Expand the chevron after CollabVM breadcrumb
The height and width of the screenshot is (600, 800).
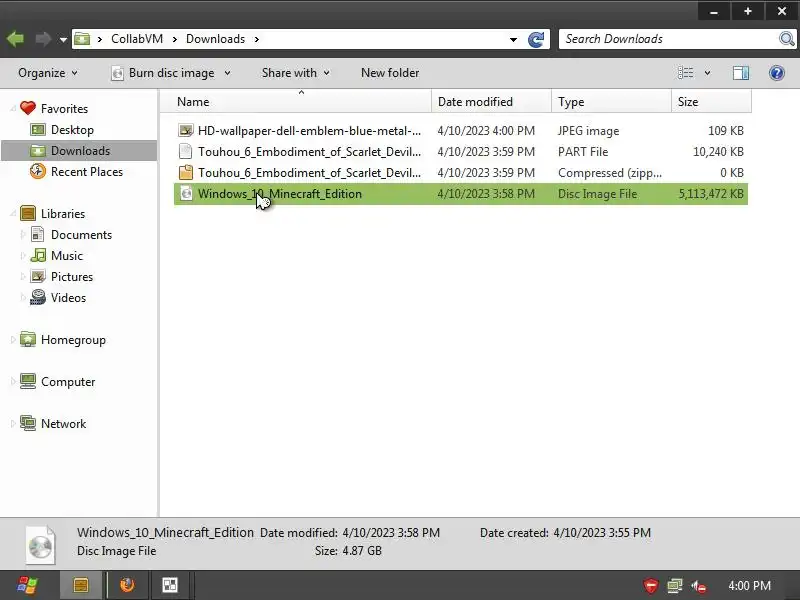tap(174, 39)
